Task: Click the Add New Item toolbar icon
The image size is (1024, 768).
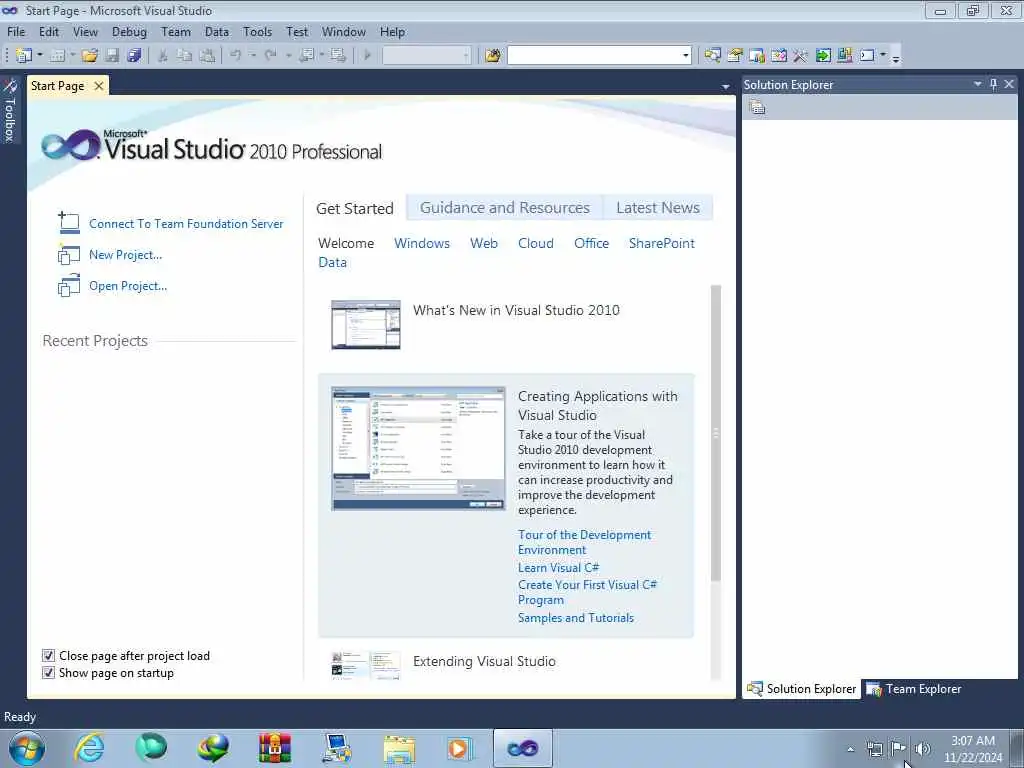Action: point(57,56)
